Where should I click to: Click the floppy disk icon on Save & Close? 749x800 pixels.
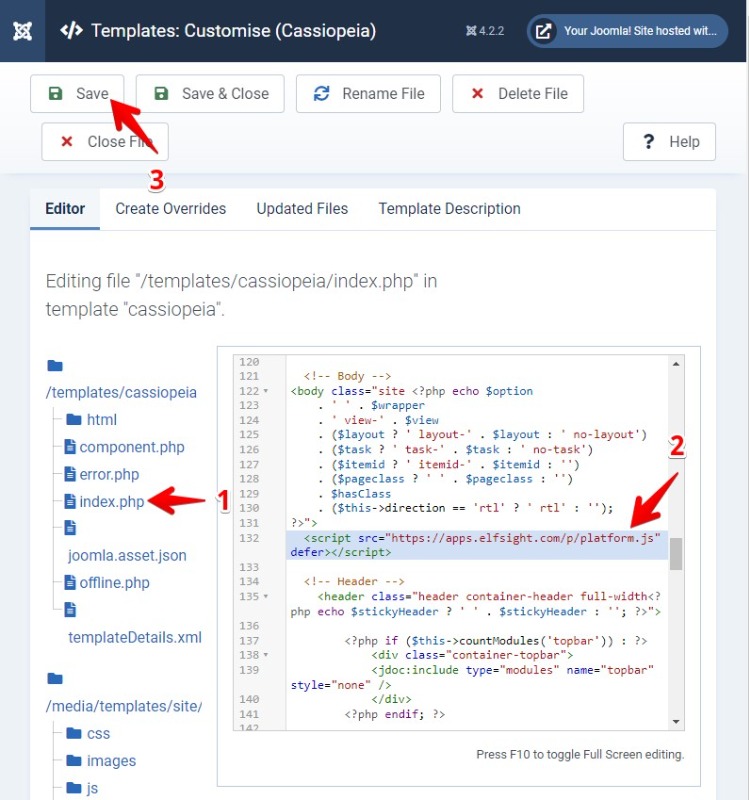(161, 93)
